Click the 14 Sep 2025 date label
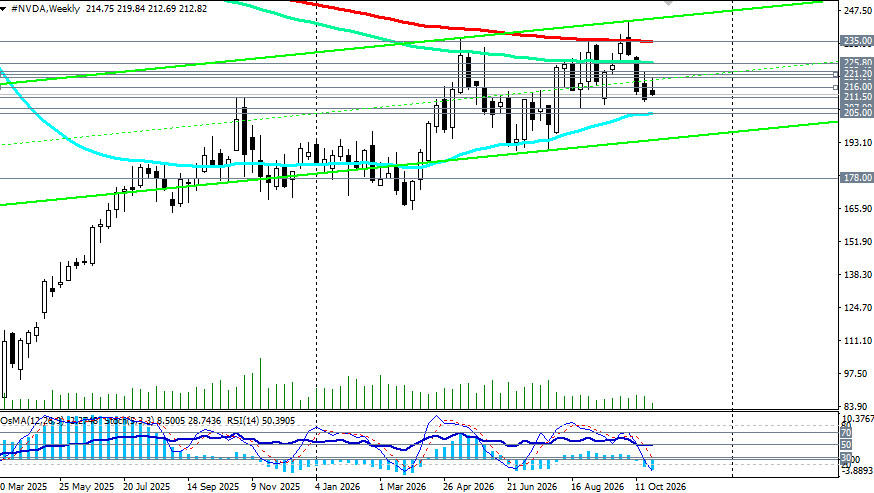This screenshot has width=874, height=493. click(212, 487)
